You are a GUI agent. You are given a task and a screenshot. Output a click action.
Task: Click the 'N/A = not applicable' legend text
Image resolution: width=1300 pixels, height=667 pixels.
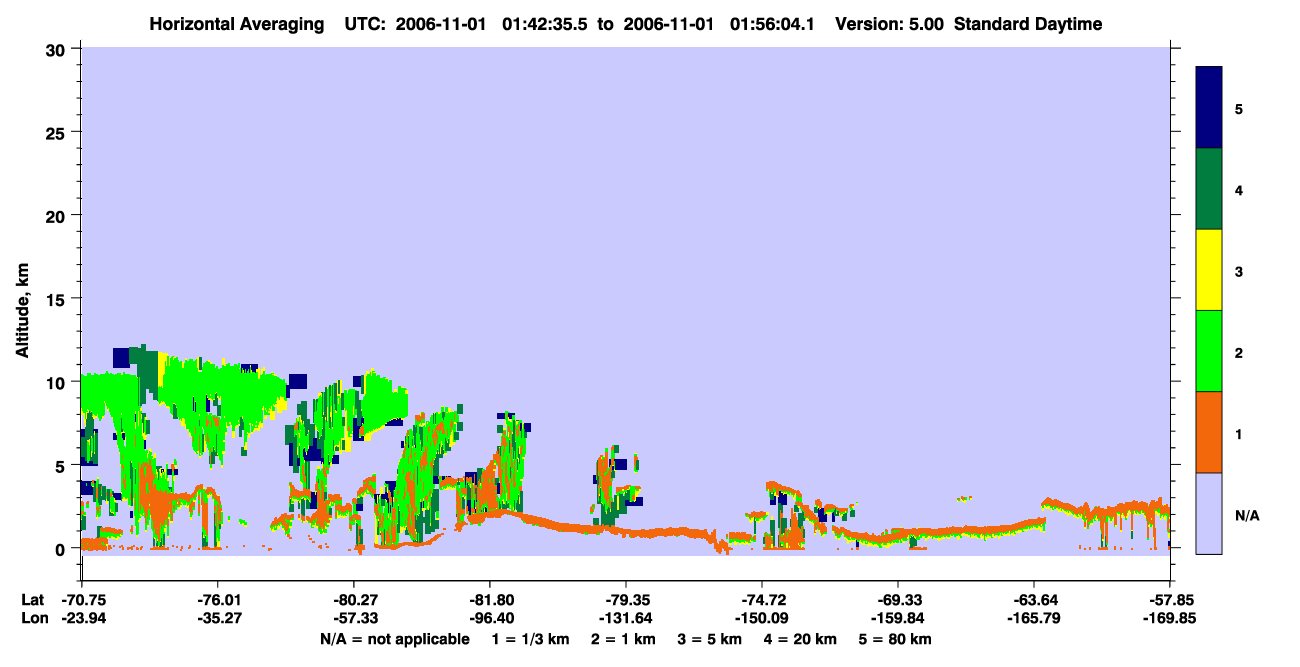tap(394, 639)
